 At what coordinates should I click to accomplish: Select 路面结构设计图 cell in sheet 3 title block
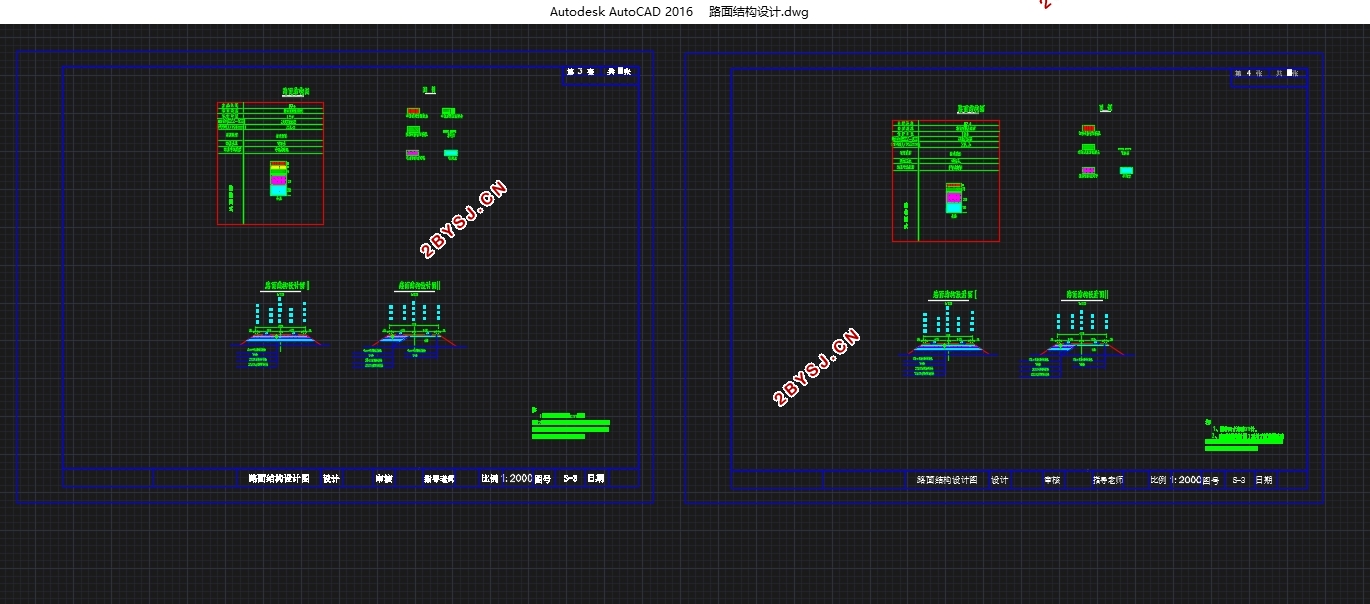pos(279,479)
